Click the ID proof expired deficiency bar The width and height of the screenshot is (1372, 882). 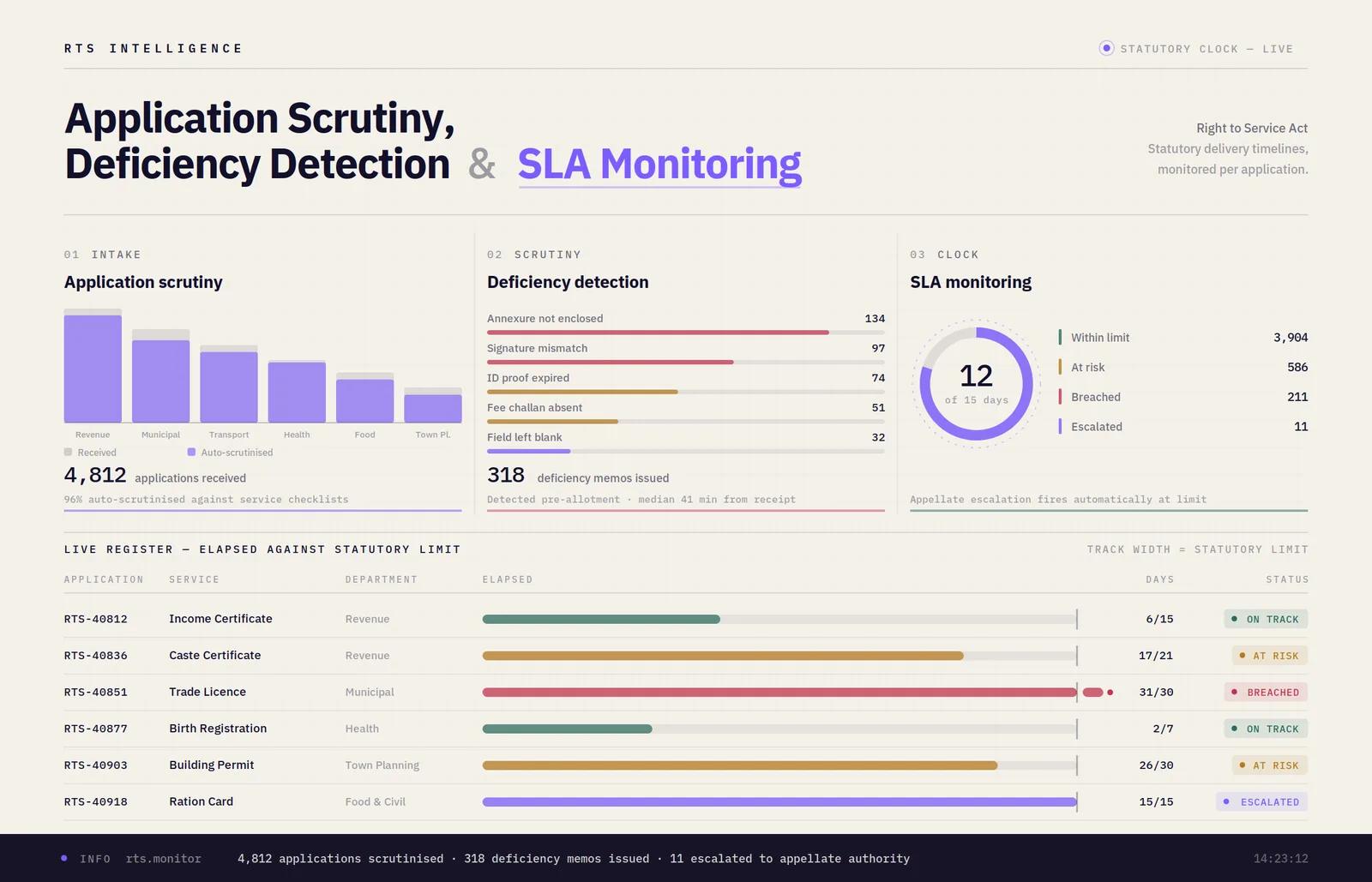[x=686, y=392]
